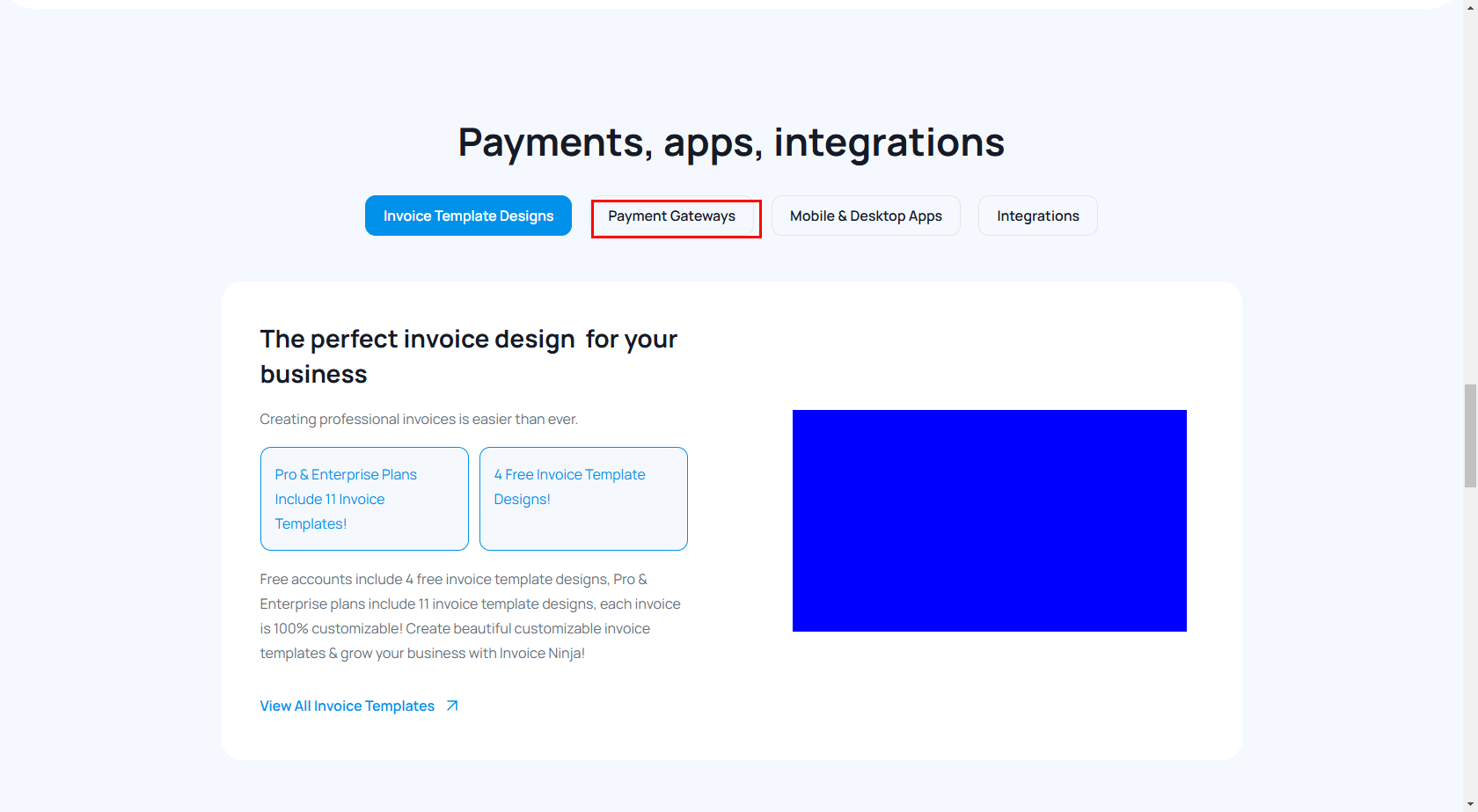Show the Integrations tab

[1037, 216]
